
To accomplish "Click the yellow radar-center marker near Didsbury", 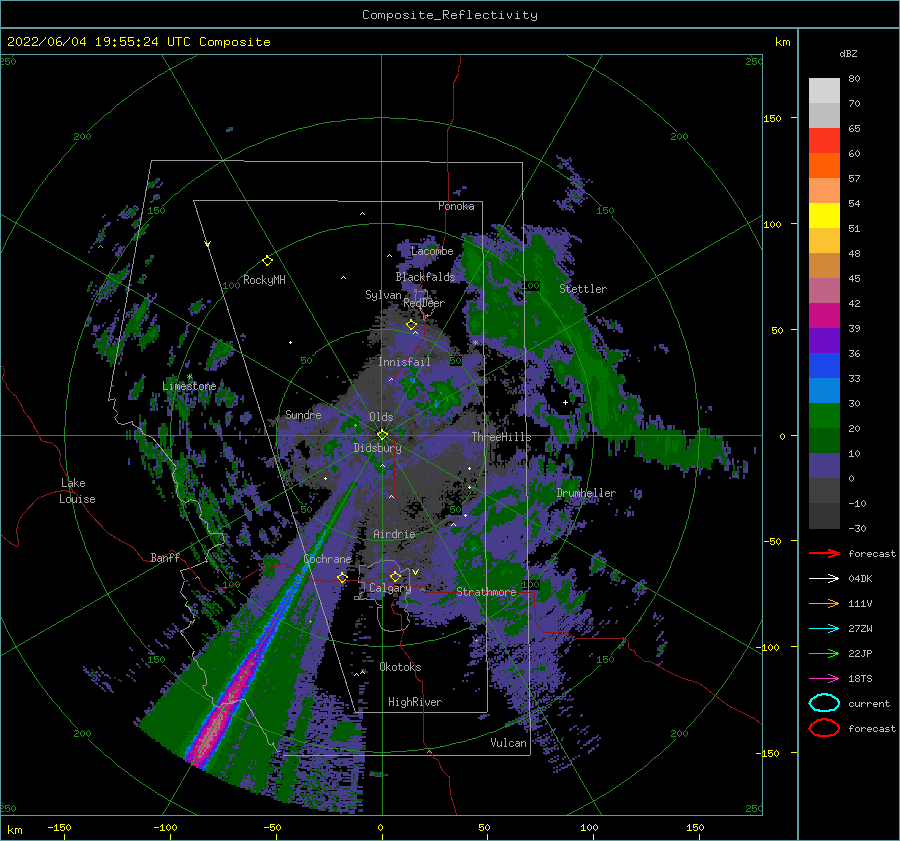I will coord(382,435).
